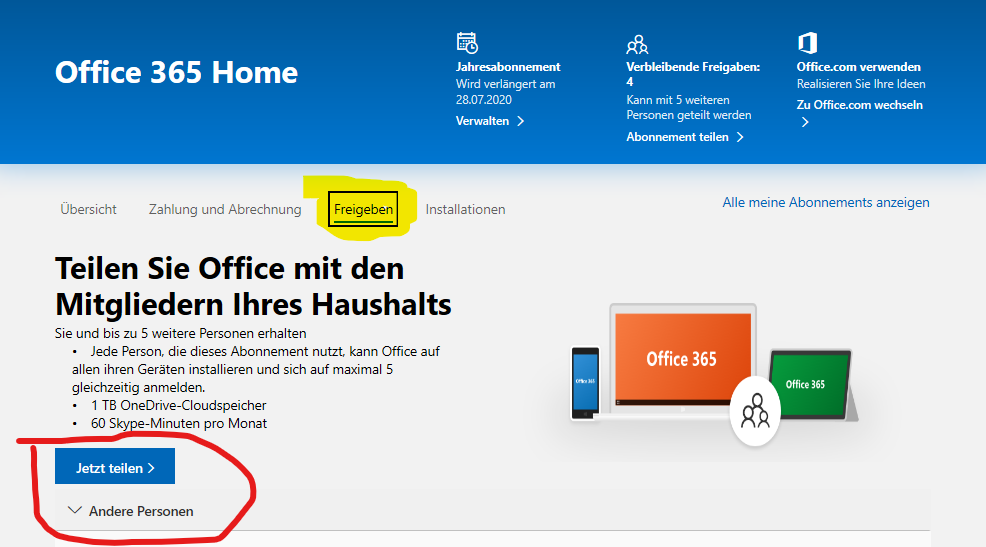Click the 'Realisieren Sie Ihre Ideen' text
This screenshot has width=986, height=547.
click(x=861, y=84)
